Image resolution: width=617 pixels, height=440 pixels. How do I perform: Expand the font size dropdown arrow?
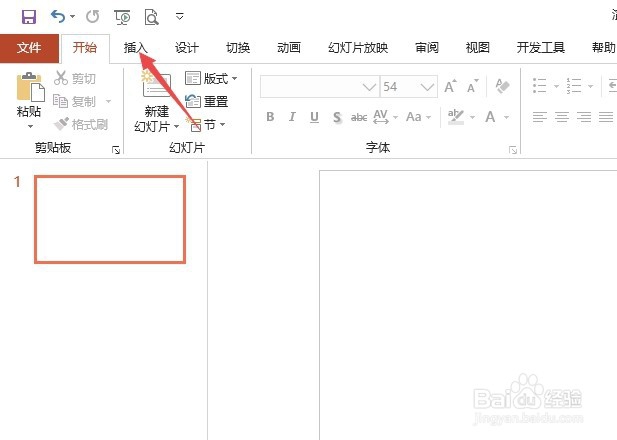pos(427,87)
